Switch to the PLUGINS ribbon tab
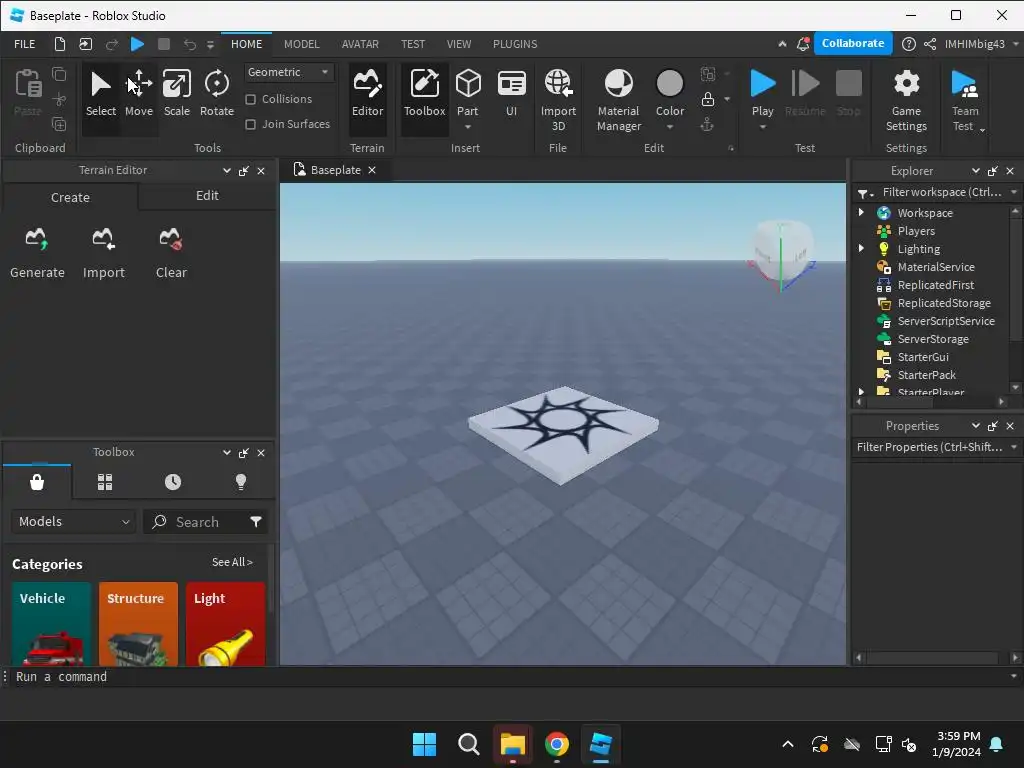This screenshot has width=1024, height=768. coord(515,44)
